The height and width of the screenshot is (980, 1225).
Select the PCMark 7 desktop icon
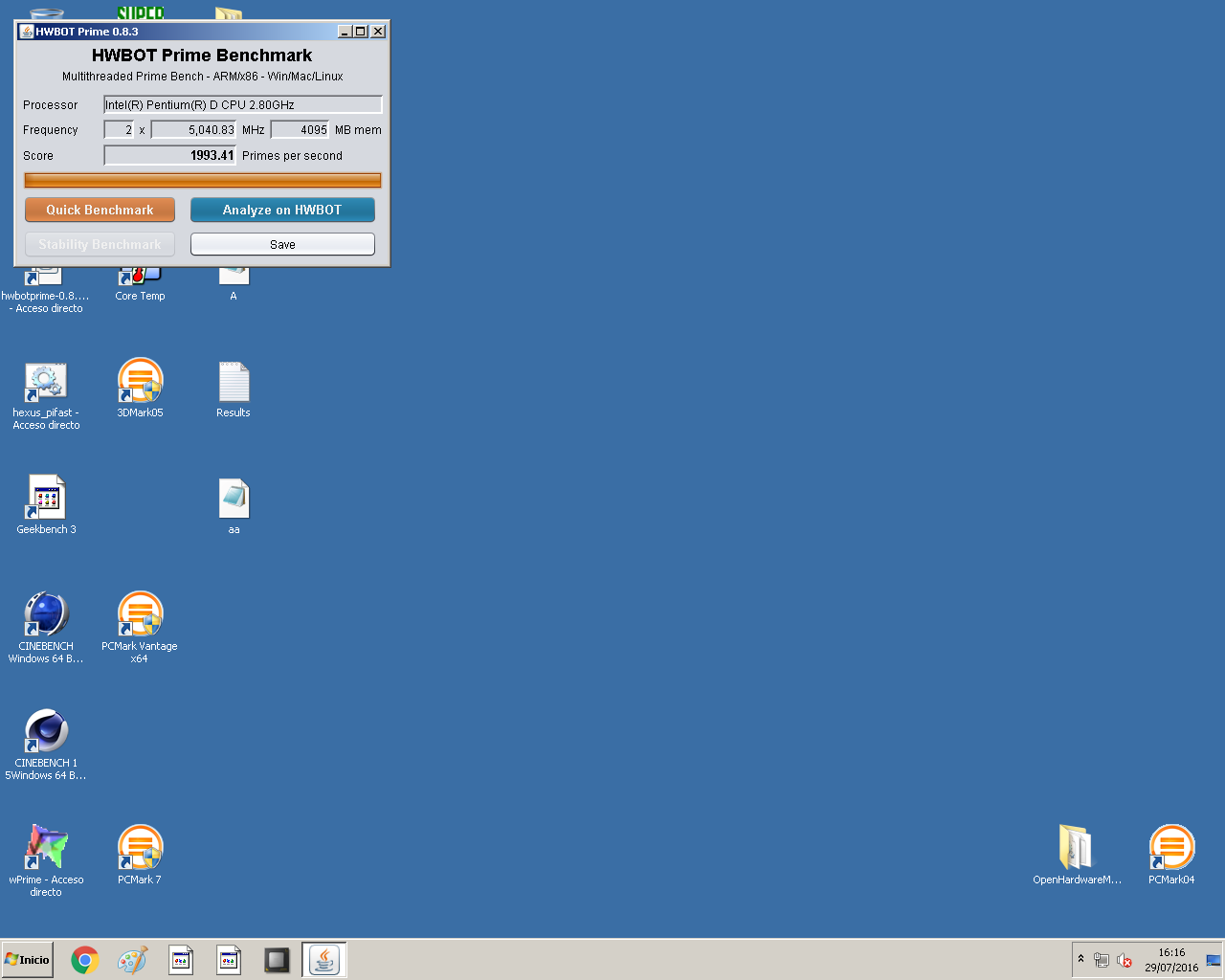click(x=140, y=855)
